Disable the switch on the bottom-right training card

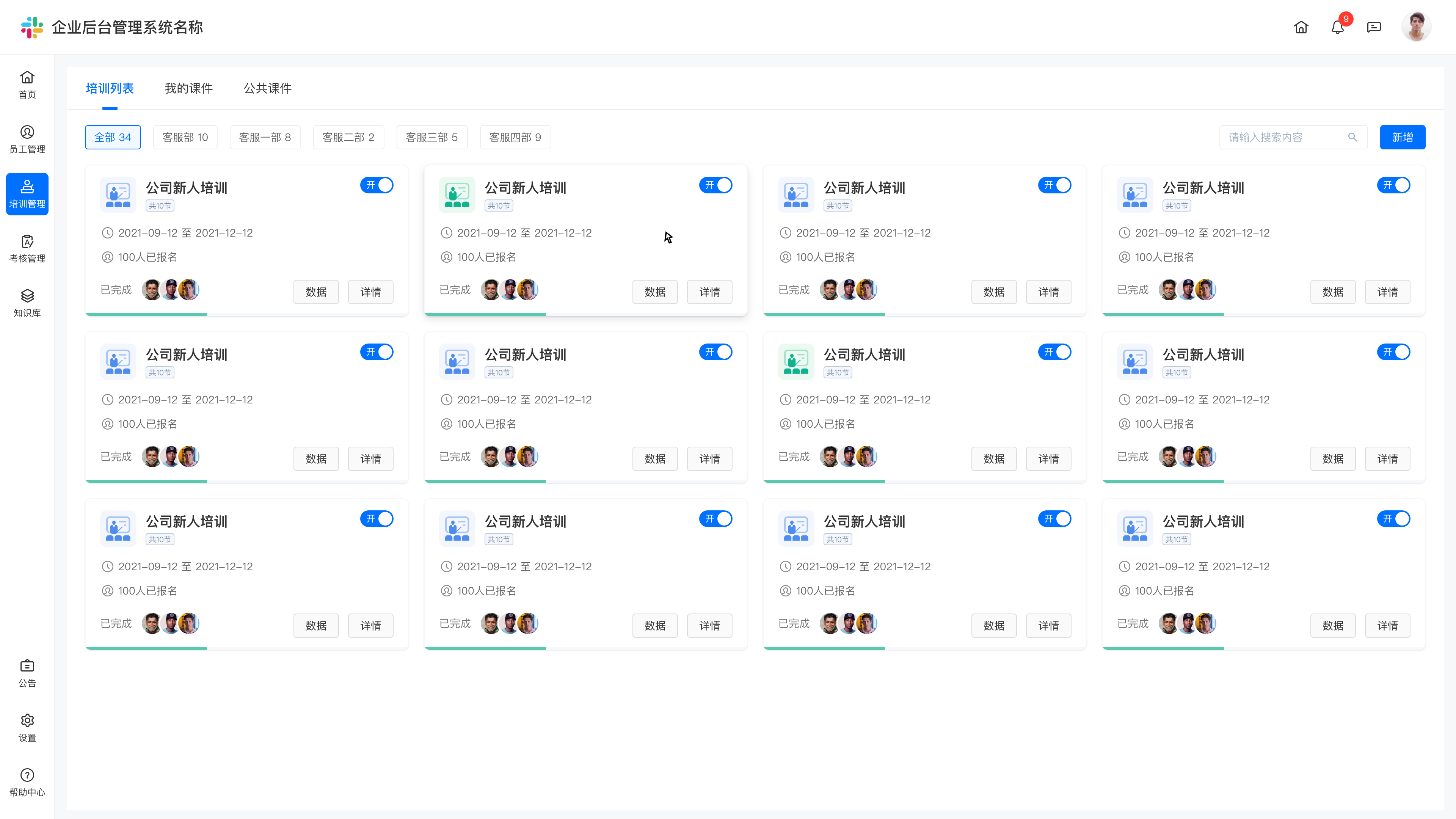point(1393,519)
